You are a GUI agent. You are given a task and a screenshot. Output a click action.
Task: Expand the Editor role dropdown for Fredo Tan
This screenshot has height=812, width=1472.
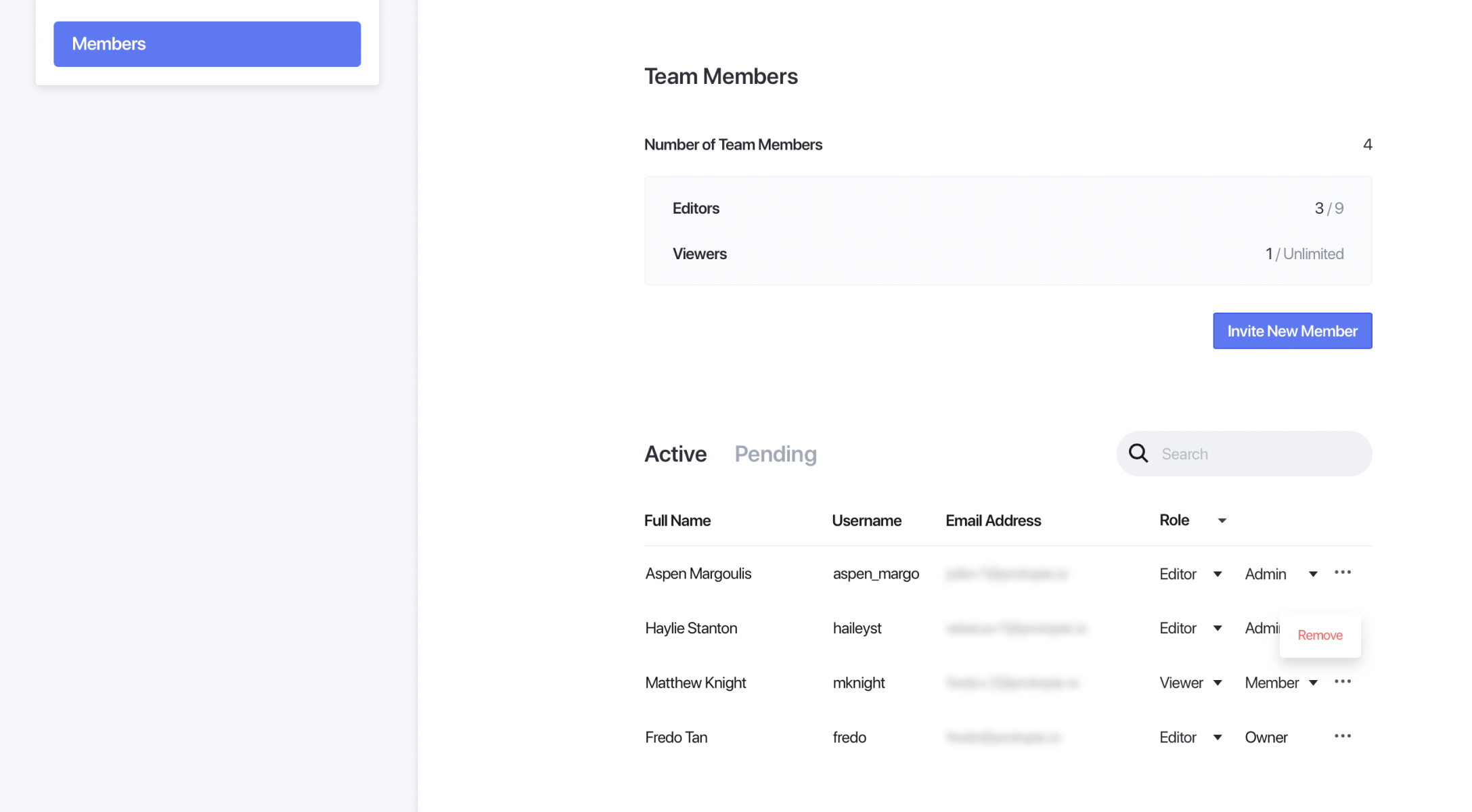coord(1190,737)
